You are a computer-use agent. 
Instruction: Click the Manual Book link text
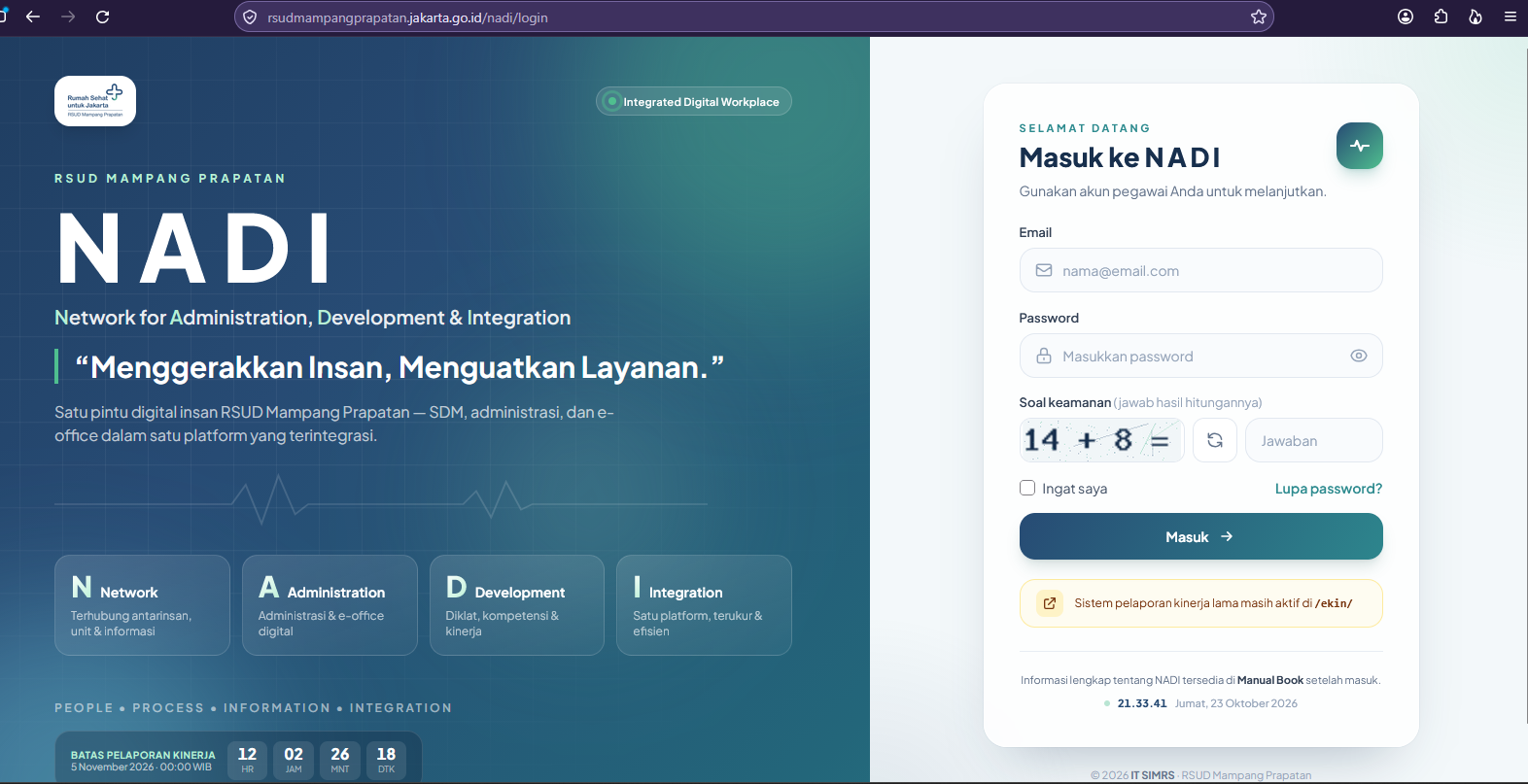click(1270, 680)
